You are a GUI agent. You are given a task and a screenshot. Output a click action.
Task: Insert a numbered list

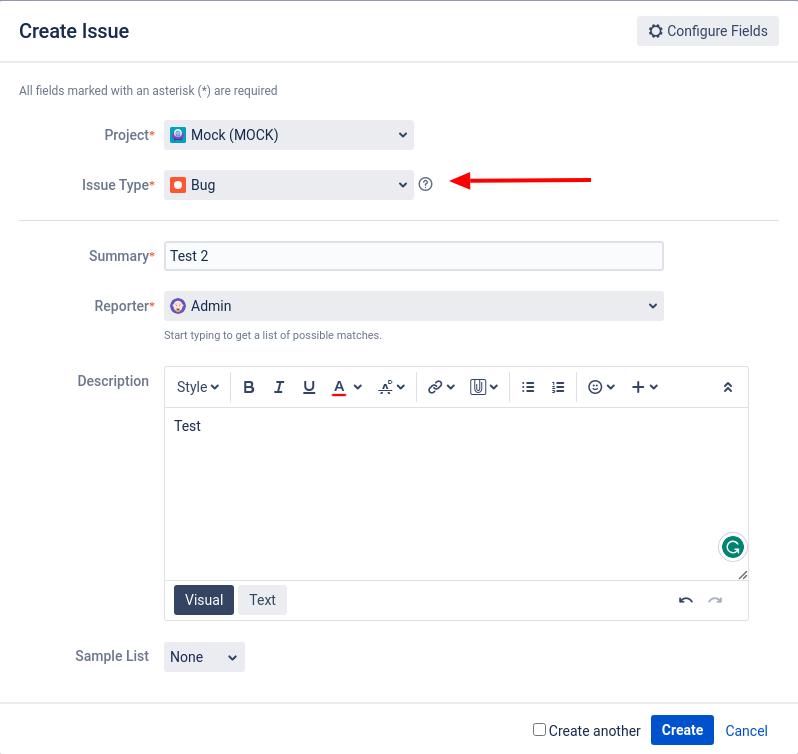[x=558, y=387]
